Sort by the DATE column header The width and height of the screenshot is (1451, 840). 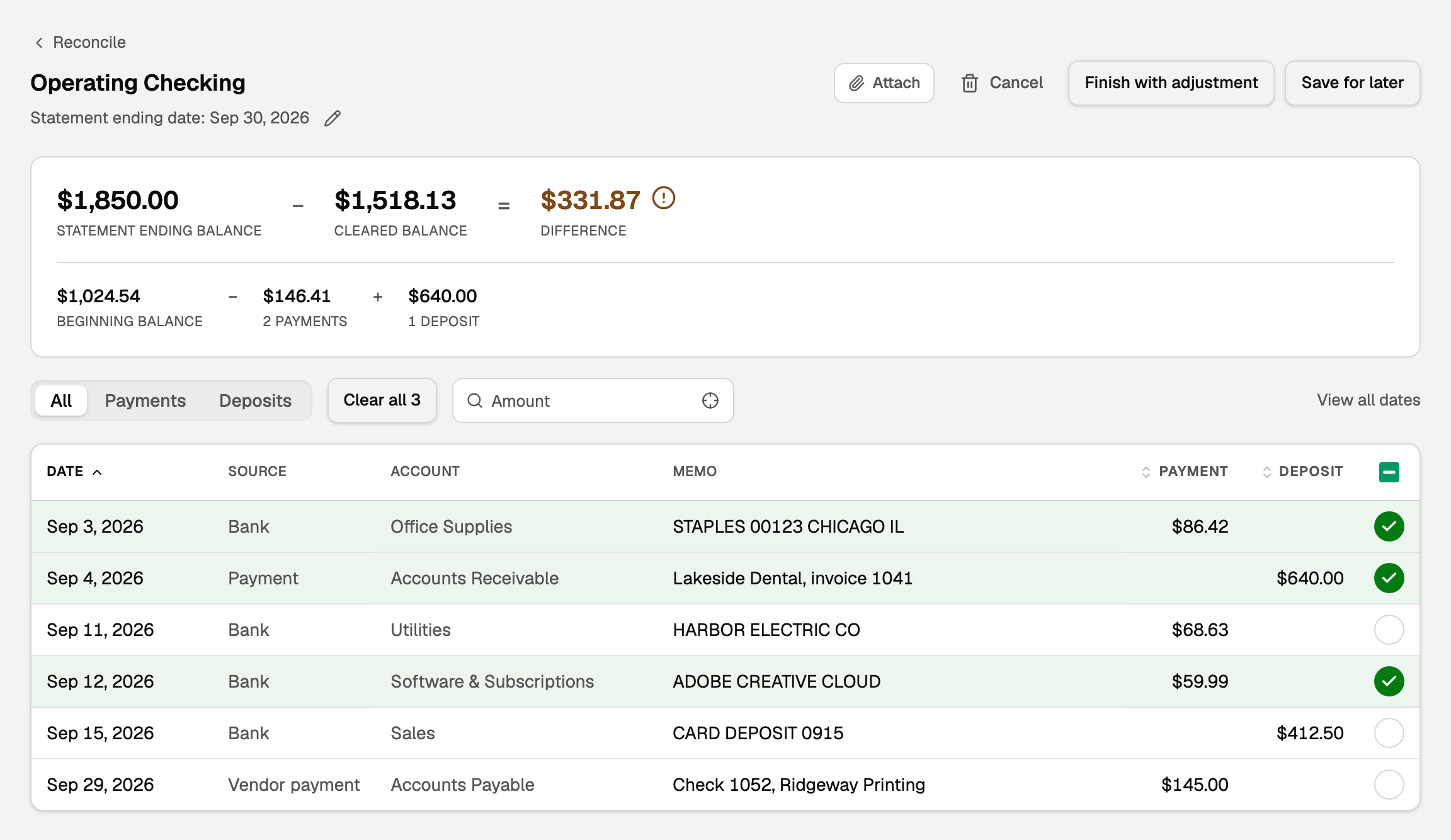click(74, 472)
